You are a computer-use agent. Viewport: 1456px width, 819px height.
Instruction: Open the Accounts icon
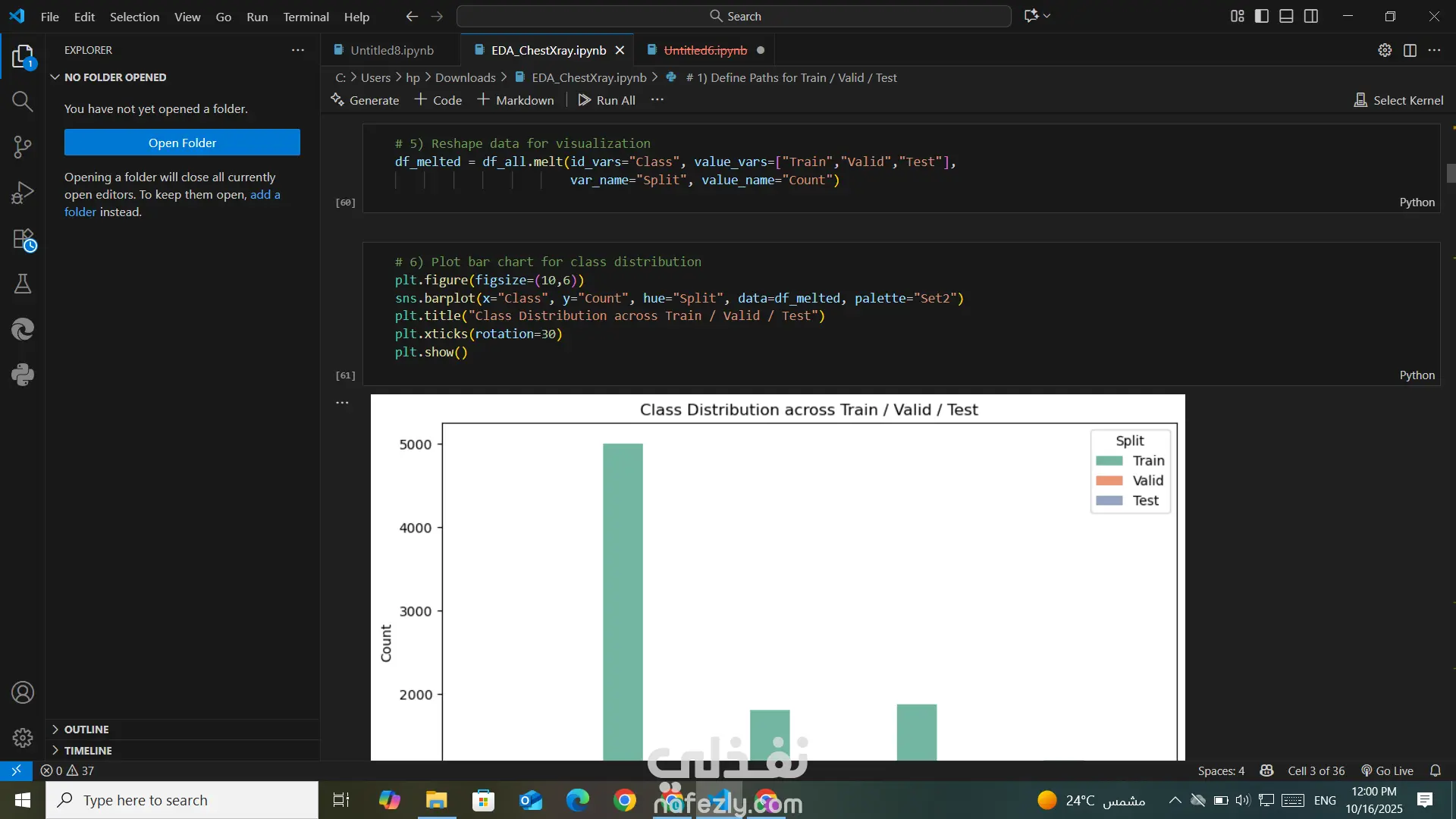click(x=23, y=692)
